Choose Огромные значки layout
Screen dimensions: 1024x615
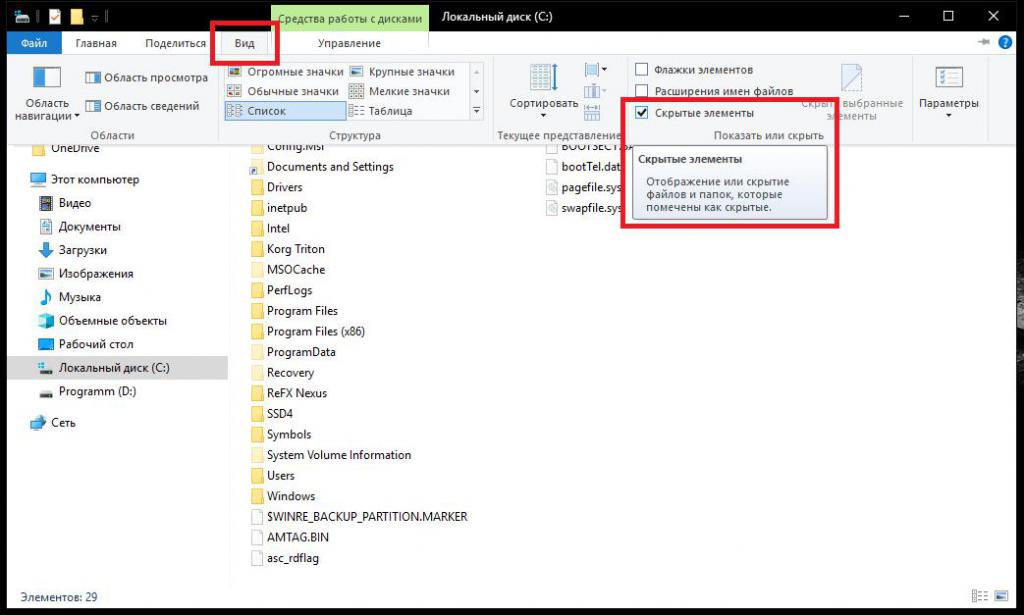tap(285, 72)
